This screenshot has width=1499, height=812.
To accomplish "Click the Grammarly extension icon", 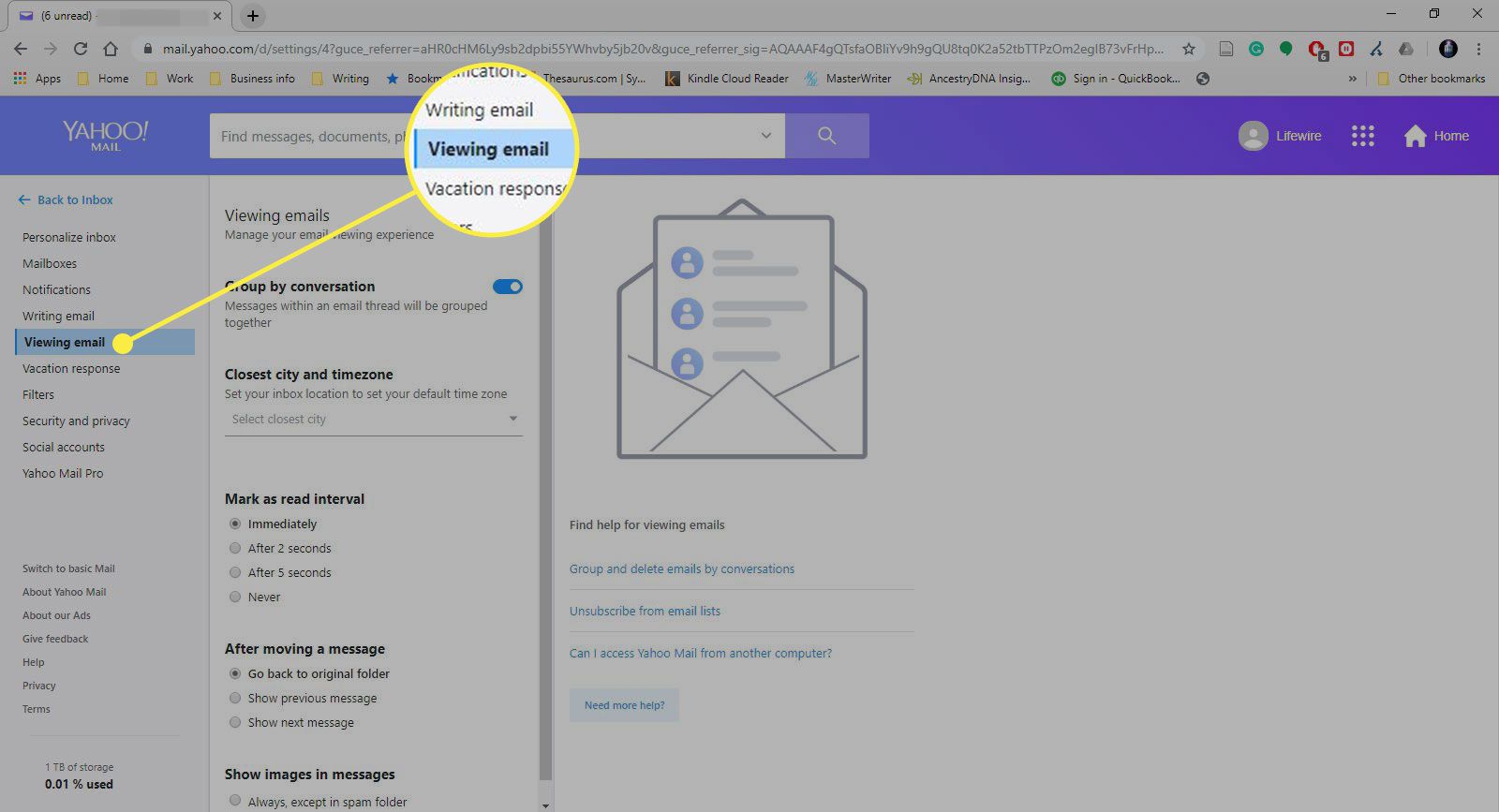I will tap(1256, 49).
